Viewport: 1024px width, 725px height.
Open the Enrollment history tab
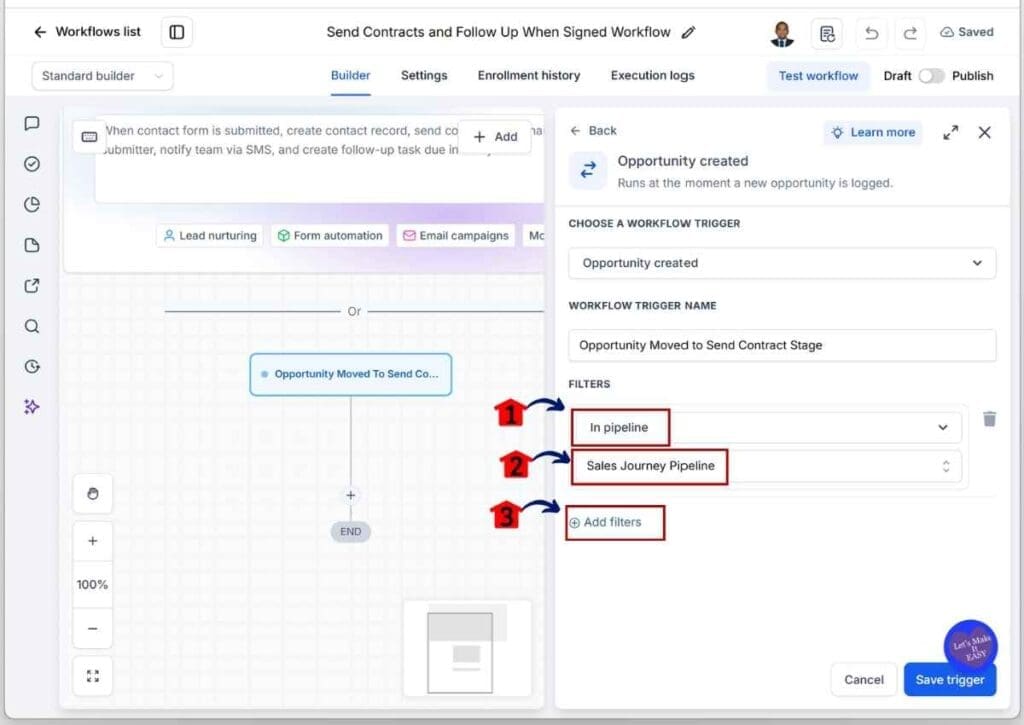coord(528,76)
